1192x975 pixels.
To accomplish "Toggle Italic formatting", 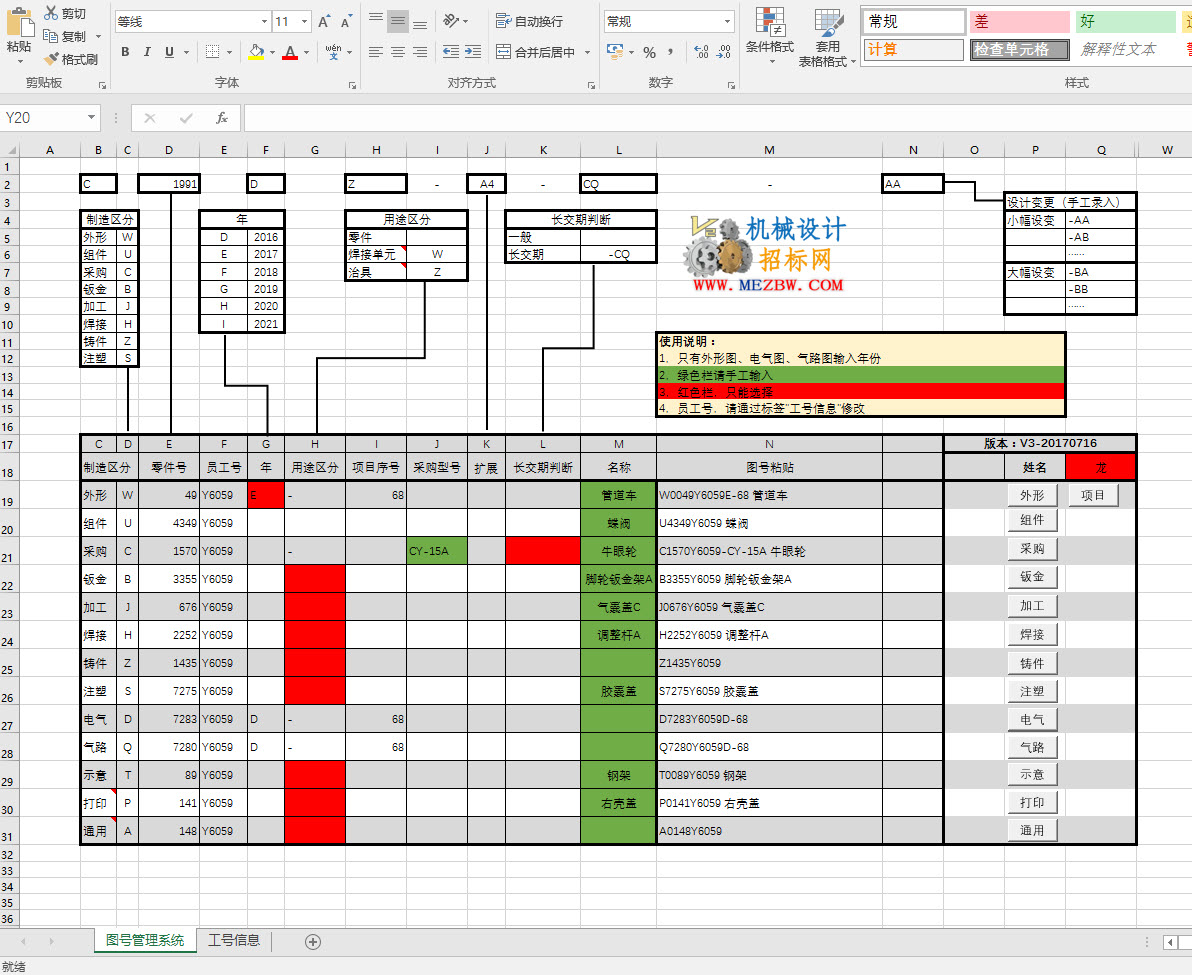I will click(x=147, y=52).
